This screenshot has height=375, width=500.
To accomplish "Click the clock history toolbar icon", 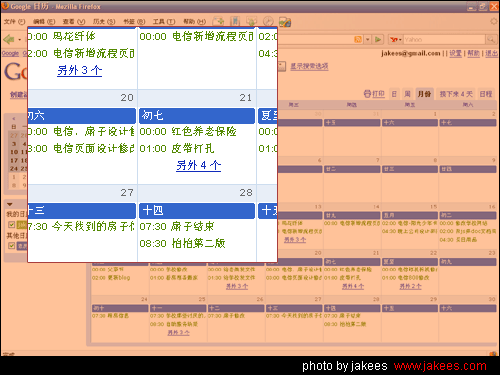I will [x=268, y=22].
